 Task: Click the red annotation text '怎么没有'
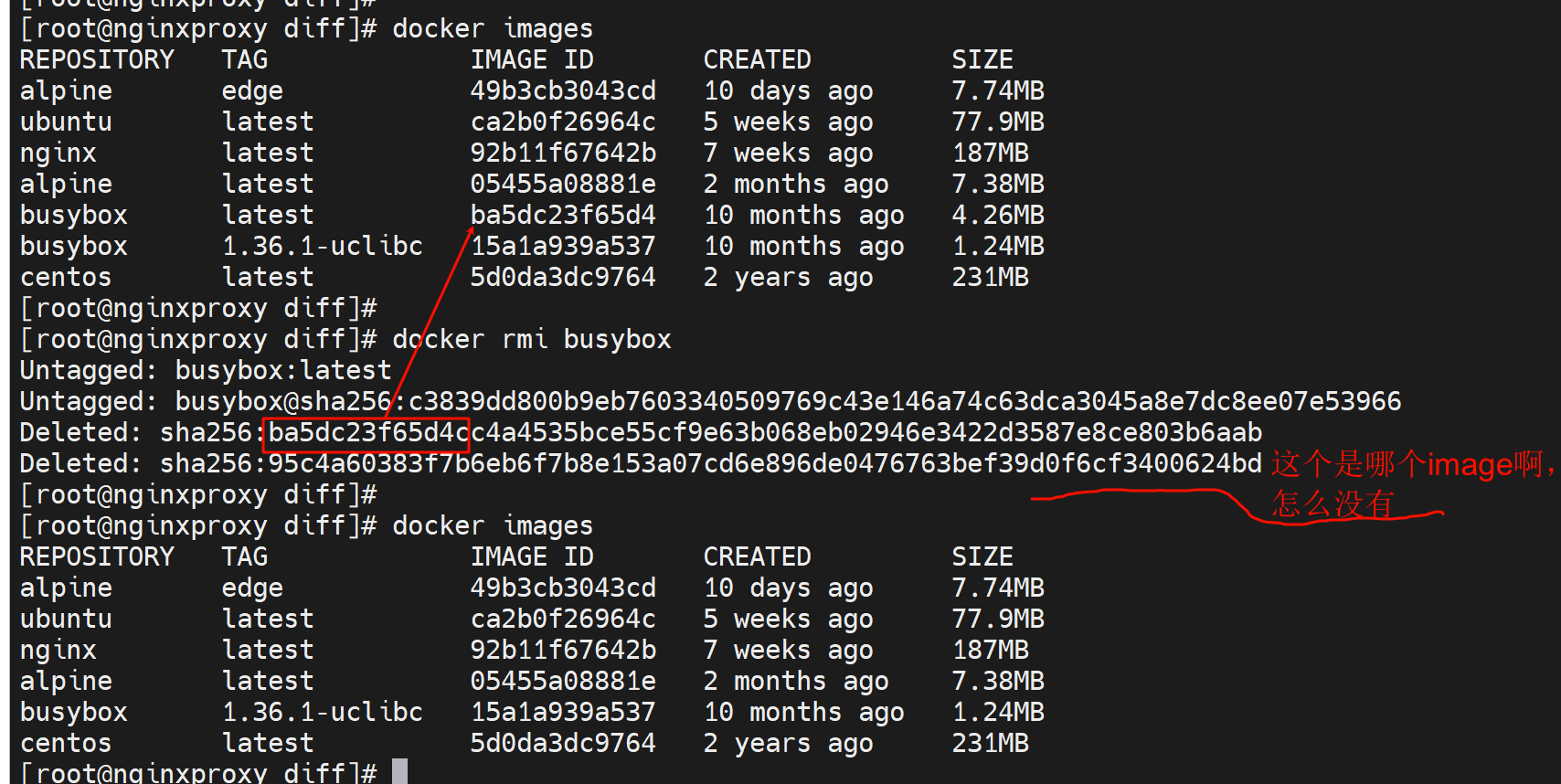coord(1333,503)
